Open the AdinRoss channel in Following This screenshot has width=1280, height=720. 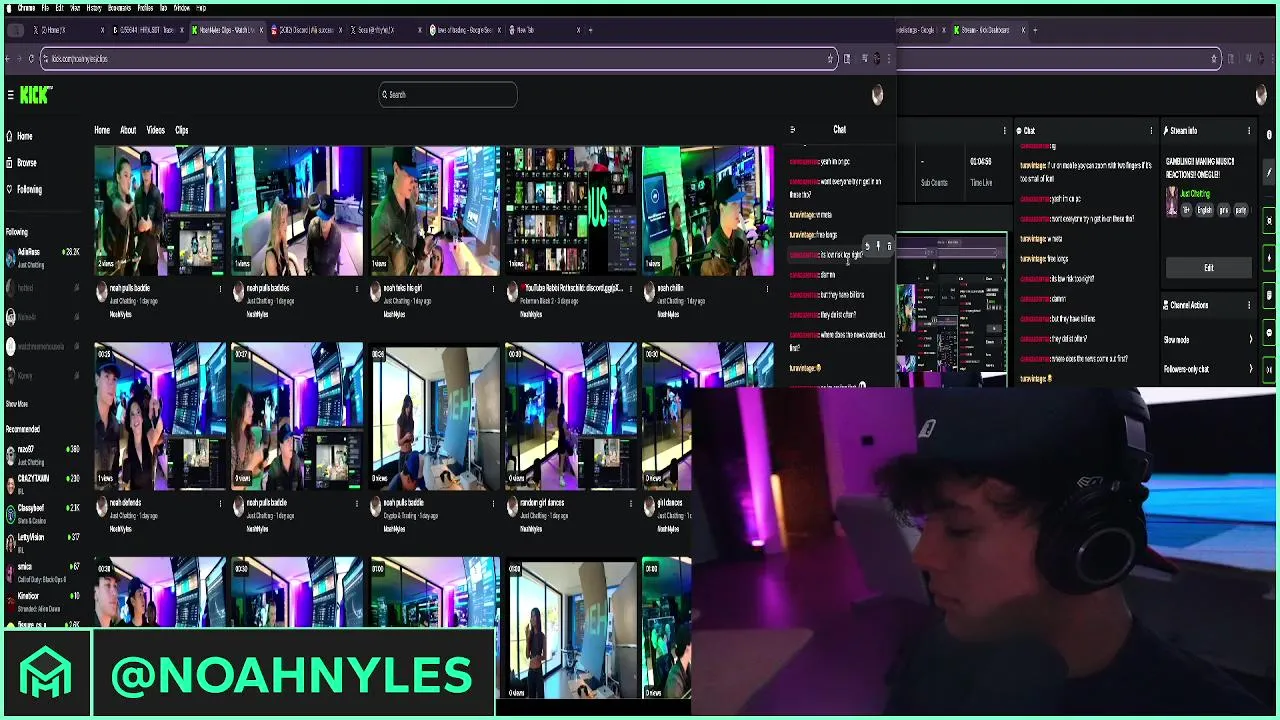(x=41, y=257)
